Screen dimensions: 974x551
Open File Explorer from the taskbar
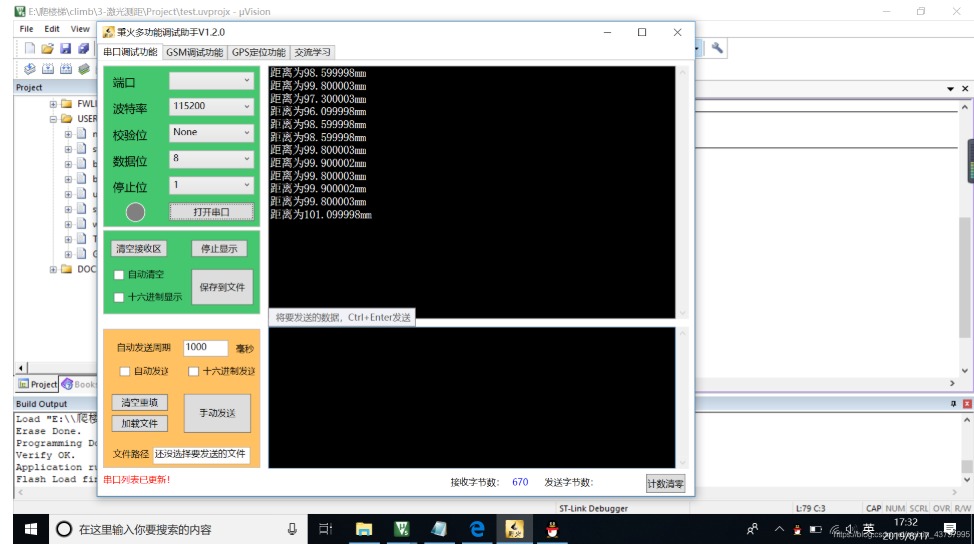coord(363,529)
